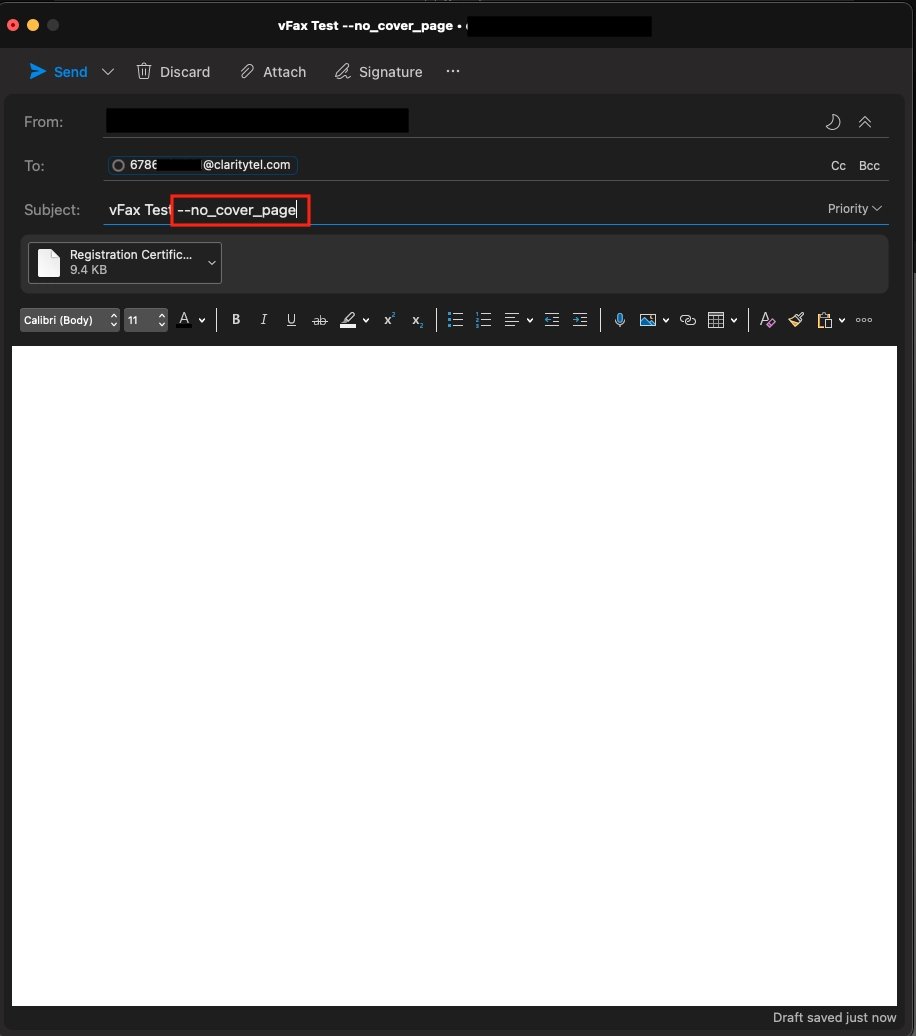Open the Send options dropdown arrow
Screen dimensions: 916x1036
click(x=108, y=71)
